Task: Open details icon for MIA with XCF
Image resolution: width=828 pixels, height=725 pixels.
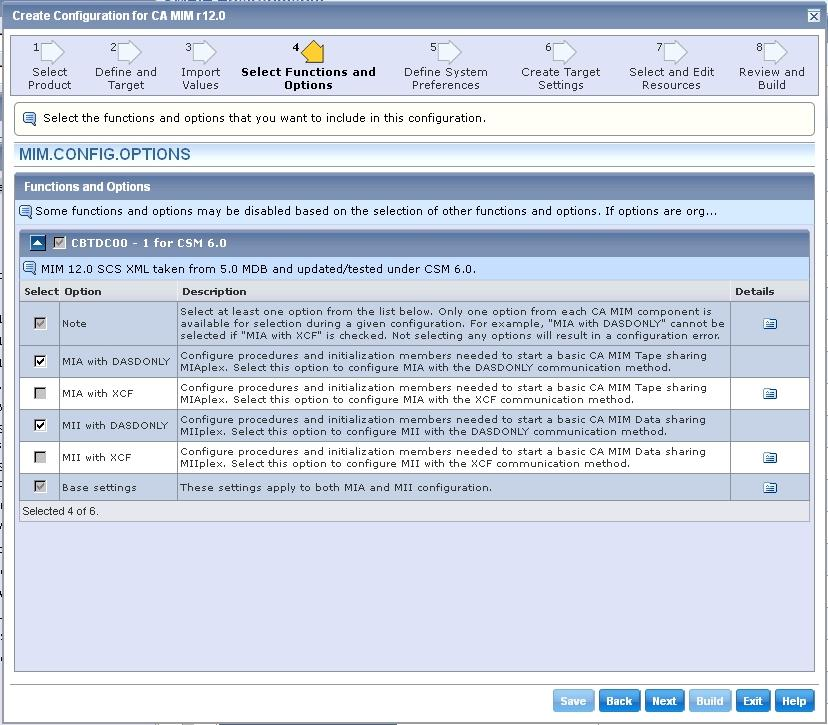Action: (769, 394)
